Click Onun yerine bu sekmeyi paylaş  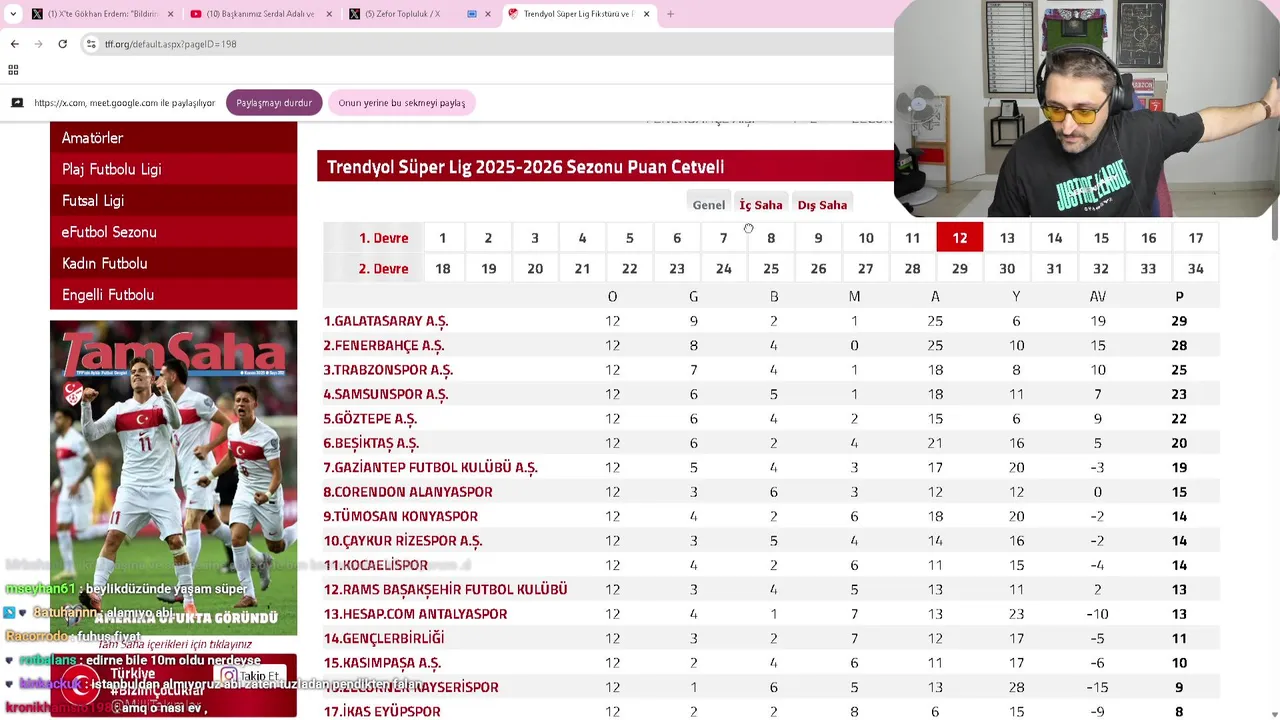(402, 102)
